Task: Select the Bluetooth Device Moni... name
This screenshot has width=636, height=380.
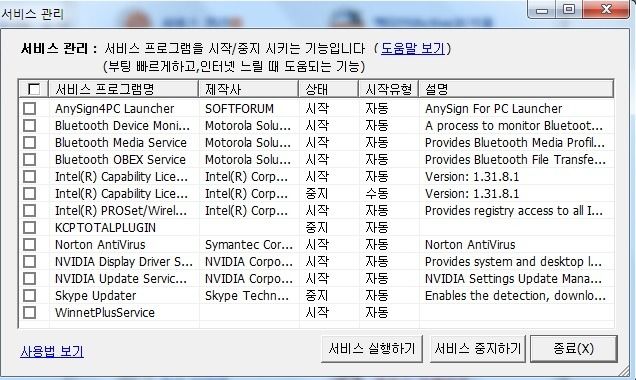Action: 122,126
